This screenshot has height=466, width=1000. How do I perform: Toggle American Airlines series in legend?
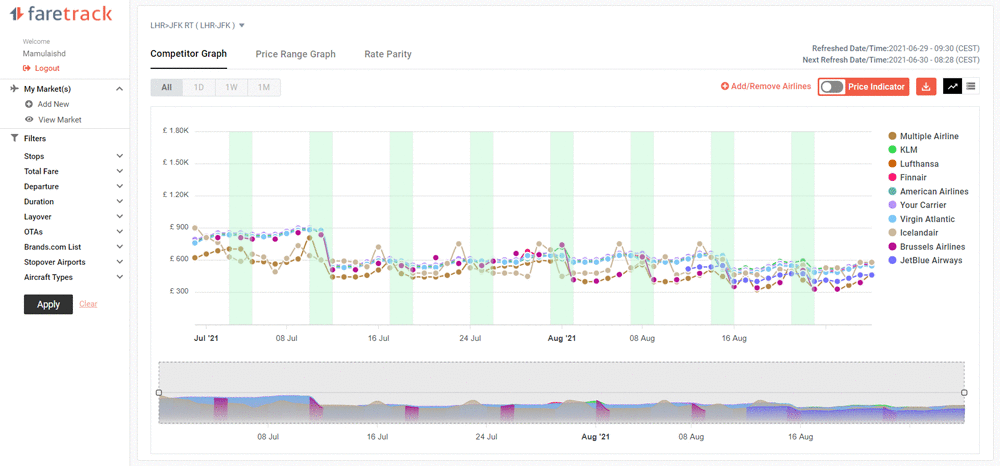[929, 191]
